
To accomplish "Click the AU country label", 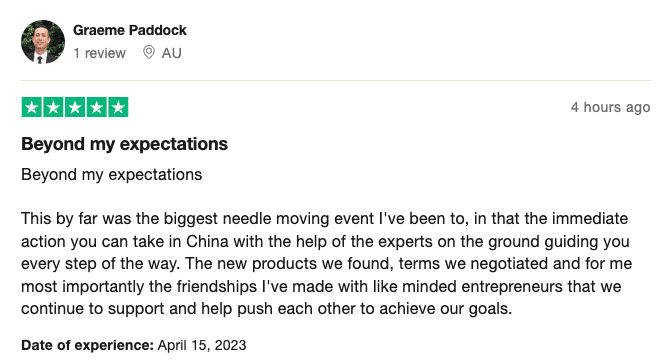I will [x=172, y=53].
